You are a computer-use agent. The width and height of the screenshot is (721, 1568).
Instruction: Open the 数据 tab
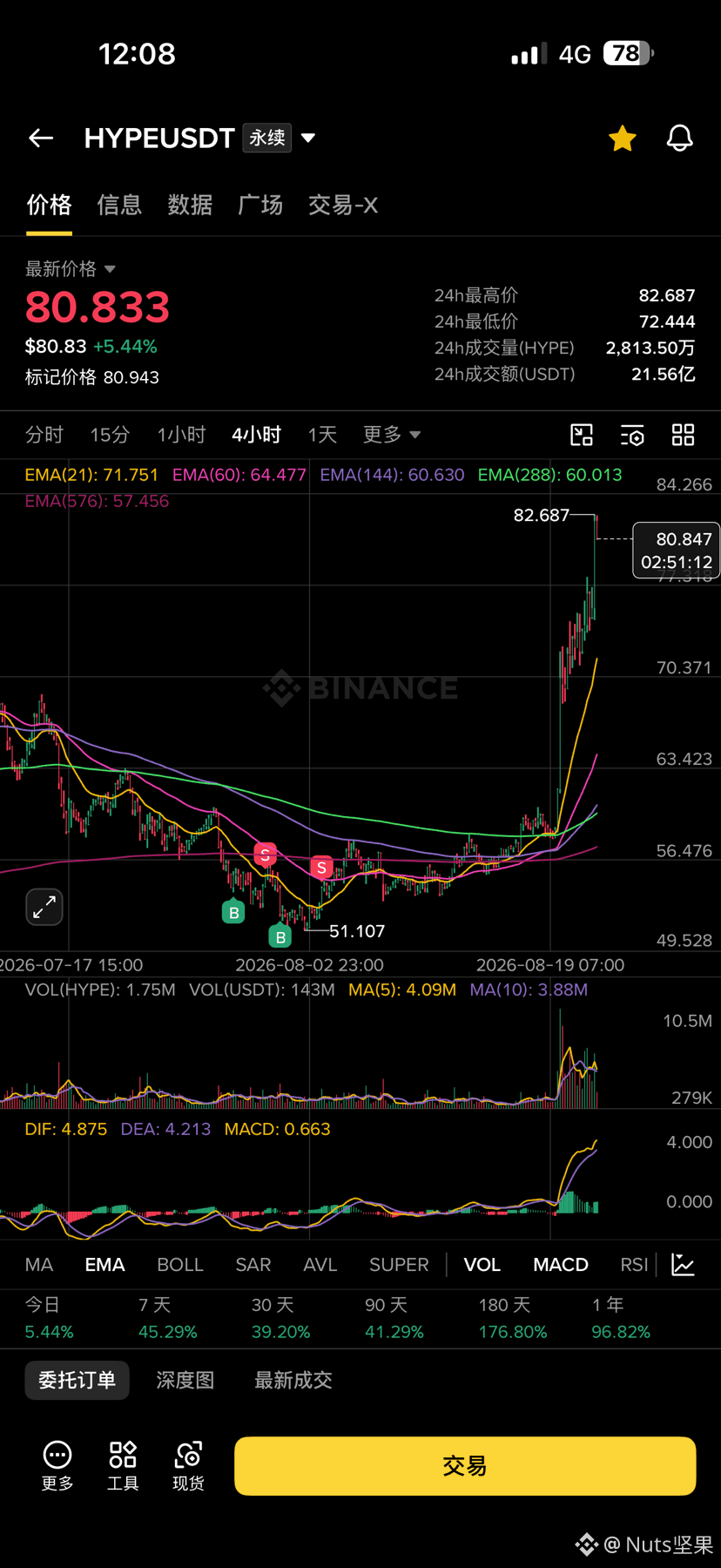point(190,205)
